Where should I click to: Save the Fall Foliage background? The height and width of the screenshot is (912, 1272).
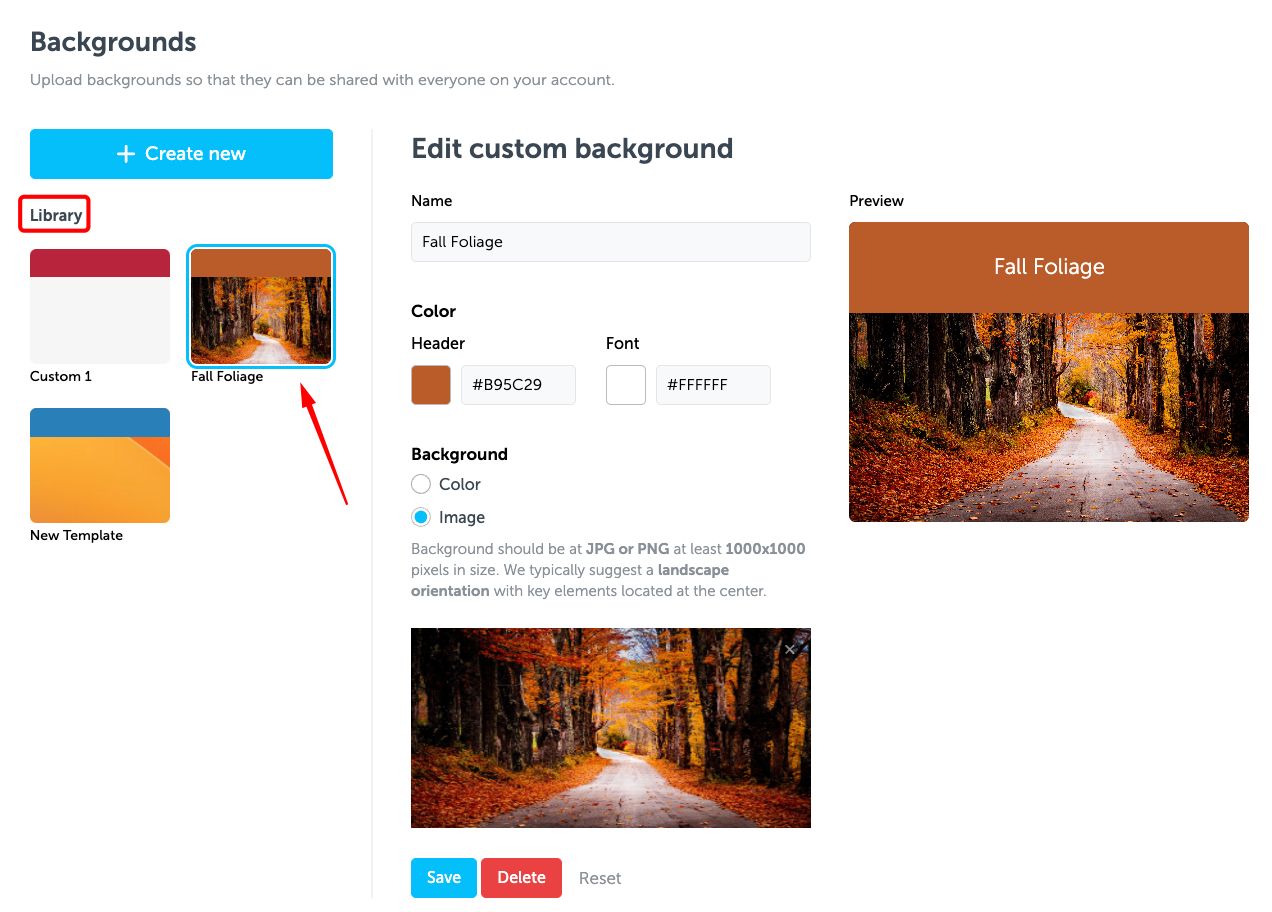click(443, 877)
